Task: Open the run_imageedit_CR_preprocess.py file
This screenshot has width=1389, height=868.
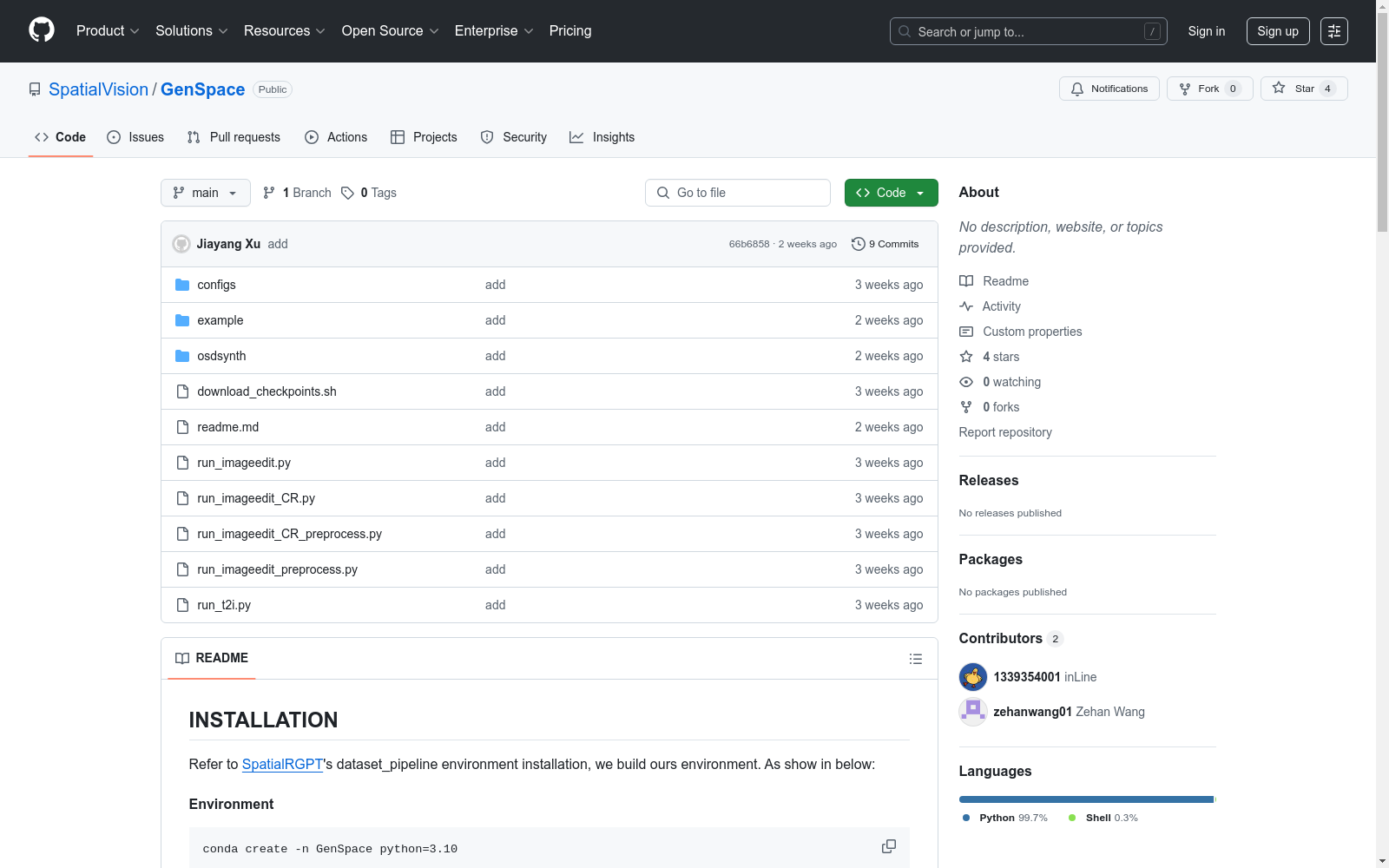Action: tap(289, 534)
